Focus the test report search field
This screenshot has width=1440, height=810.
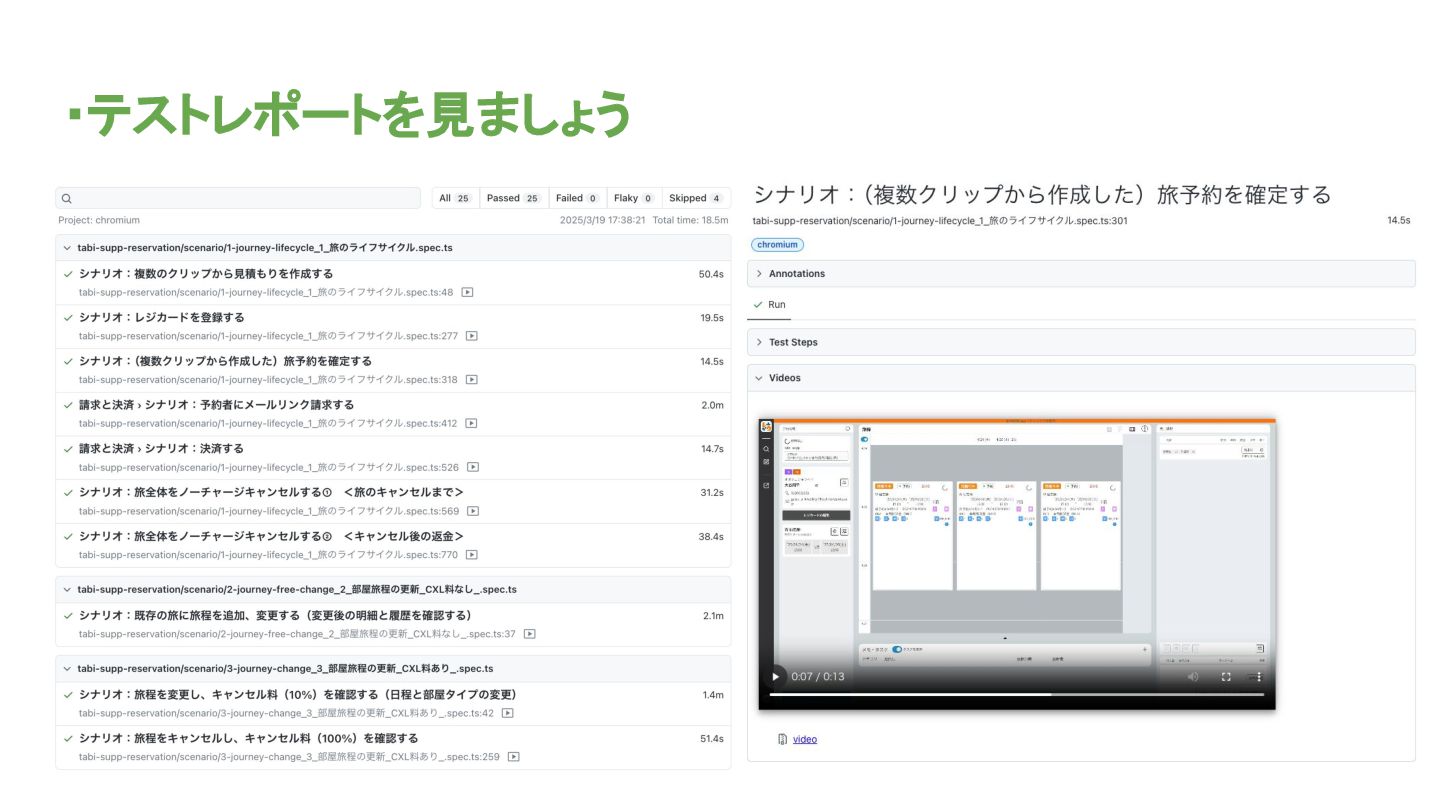pyautogui.click(x=238, y=198)
